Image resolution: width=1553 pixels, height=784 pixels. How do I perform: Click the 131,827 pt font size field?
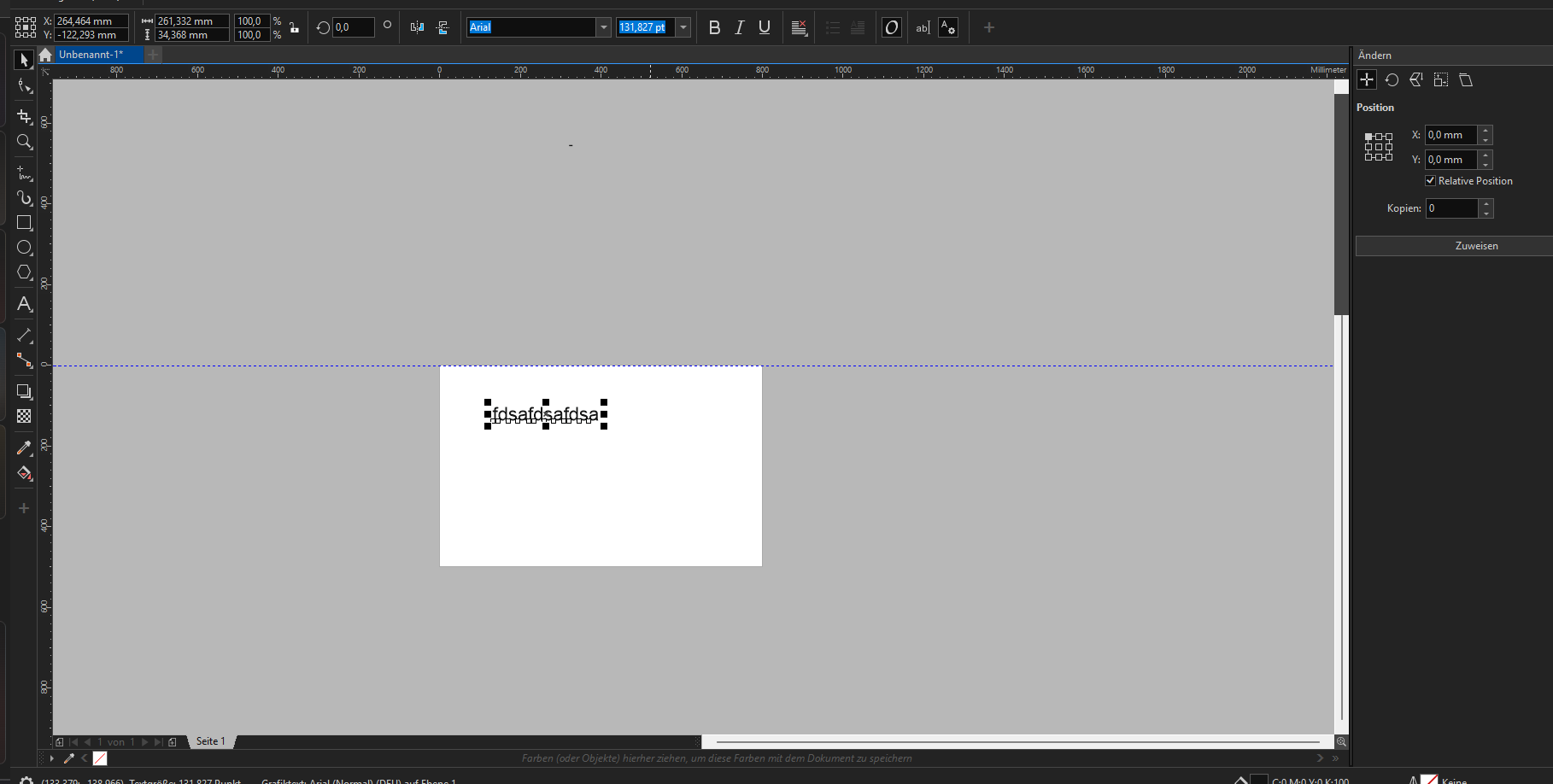point(646,27)
